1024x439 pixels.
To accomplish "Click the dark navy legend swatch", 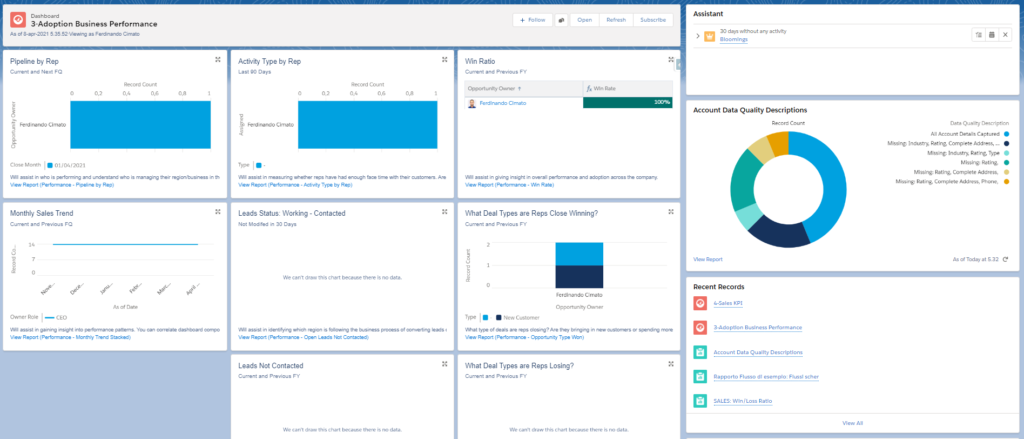I will [1006, 143].
